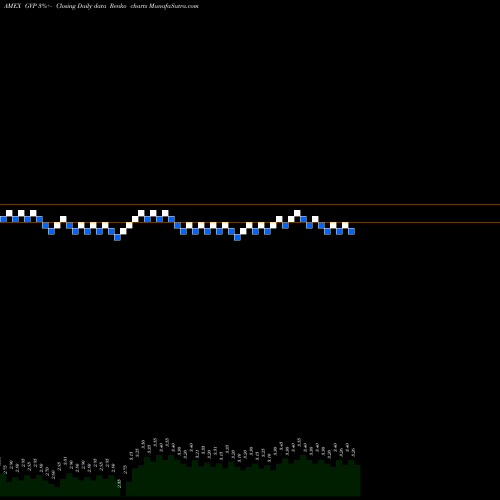Image resolution: width=500 pixels, height=500 pixels.
Task: Click the AMEX exchange label in the title
Action: coord(12,6)
